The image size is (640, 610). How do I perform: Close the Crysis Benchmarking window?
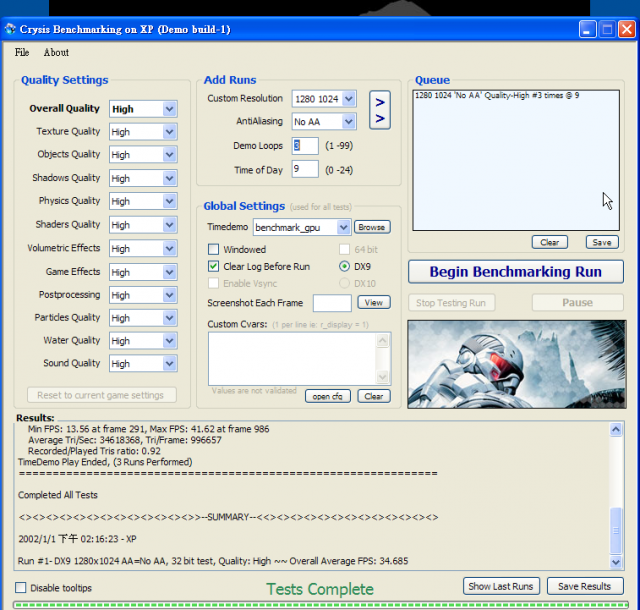627,29
